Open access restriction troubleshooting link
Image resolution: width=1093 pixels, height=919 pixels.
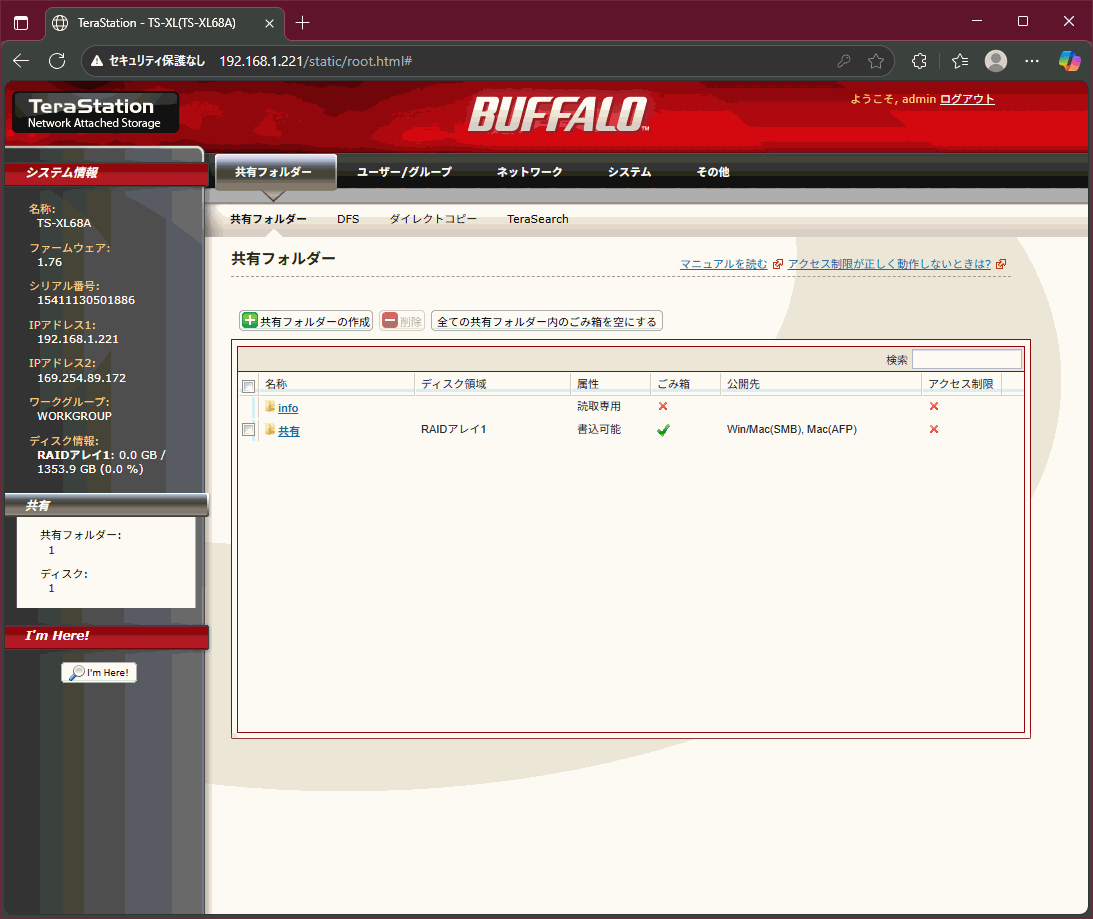[889, 264]
